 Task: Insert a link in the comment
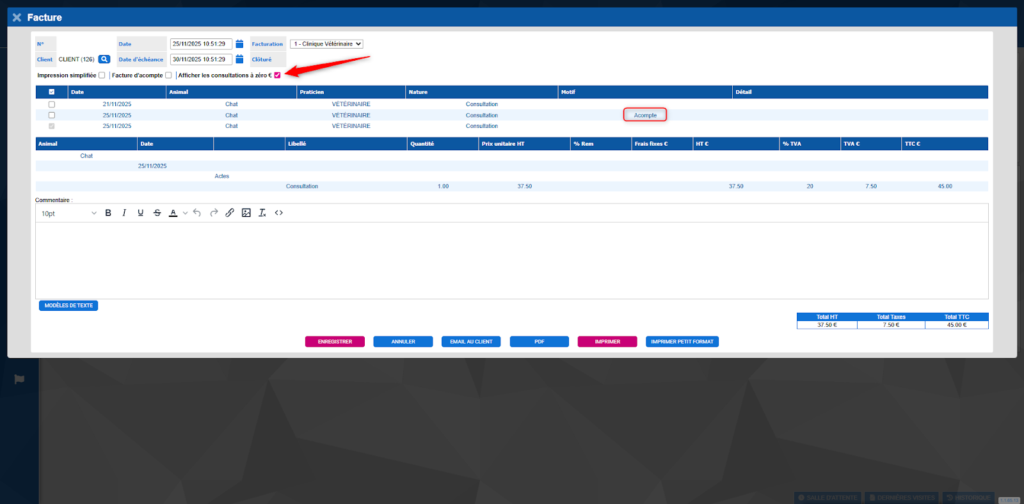(x=229, y=213)
